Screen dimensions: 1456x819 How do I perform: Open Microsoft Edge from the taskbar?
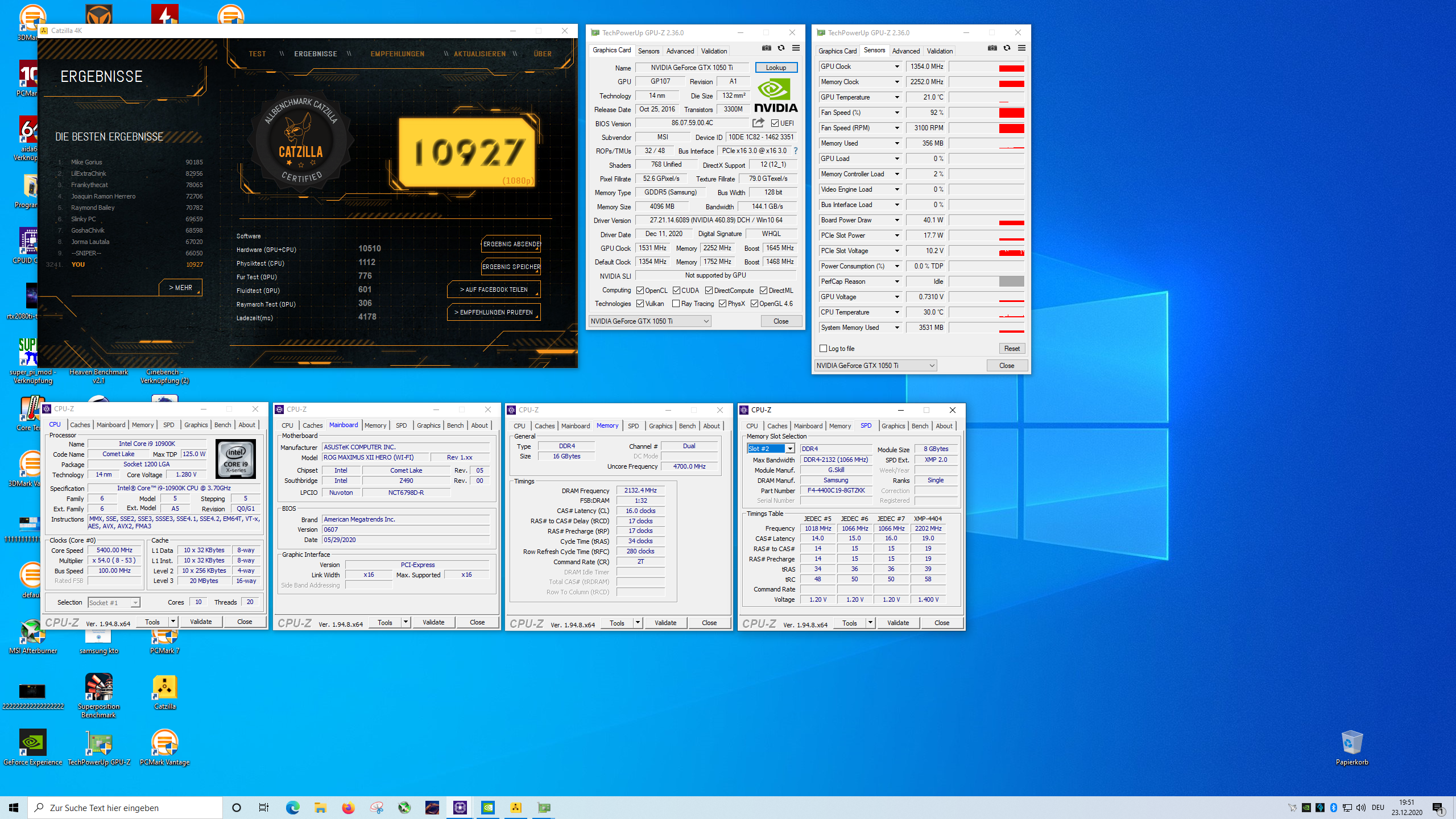coord(292,808)
